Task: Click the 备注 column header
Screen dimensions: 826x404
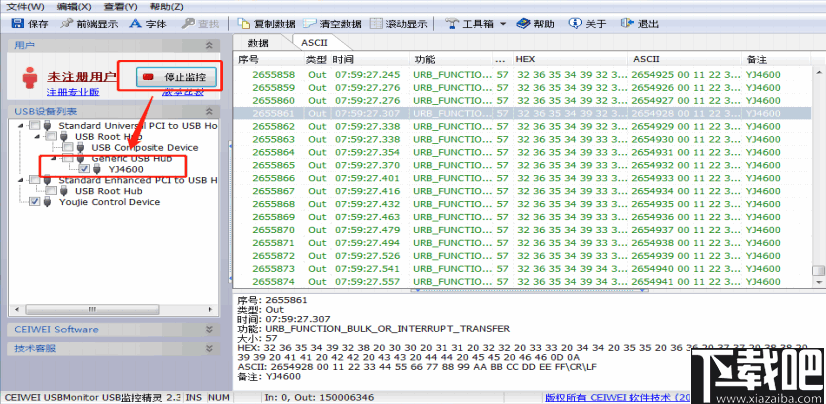Action: click(778, 59)
